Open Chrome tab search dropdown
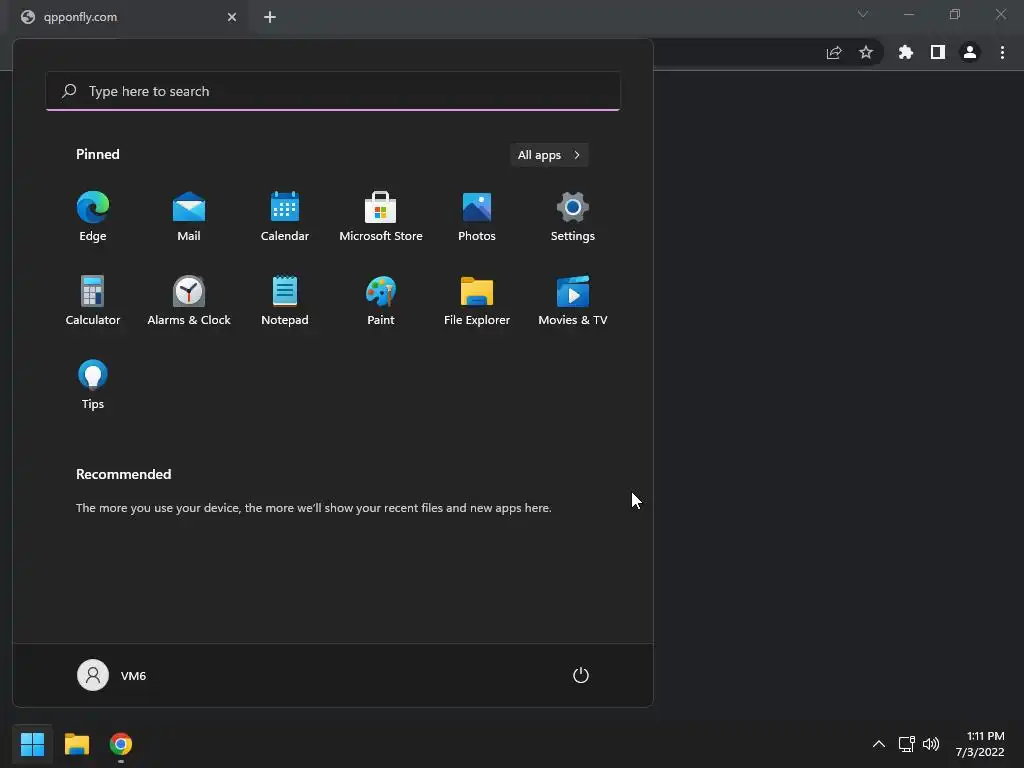Image resolution: width=1024 pixels, height=768 pixels. [x=863, y=14]
